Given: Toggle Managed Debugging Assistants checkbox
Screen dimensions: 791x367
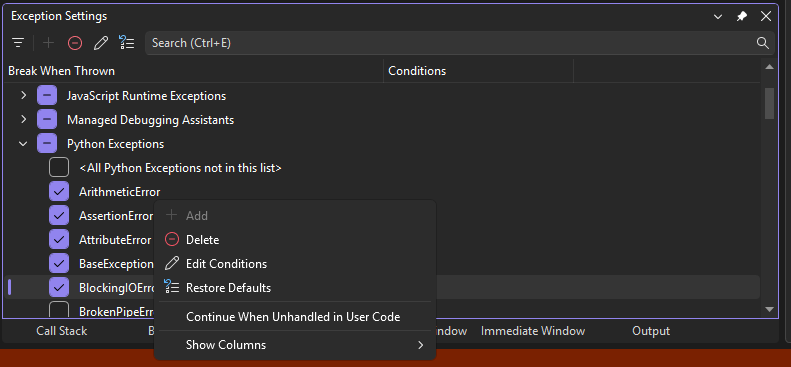Looking at the screenshot, I should [x=47, y=119].
